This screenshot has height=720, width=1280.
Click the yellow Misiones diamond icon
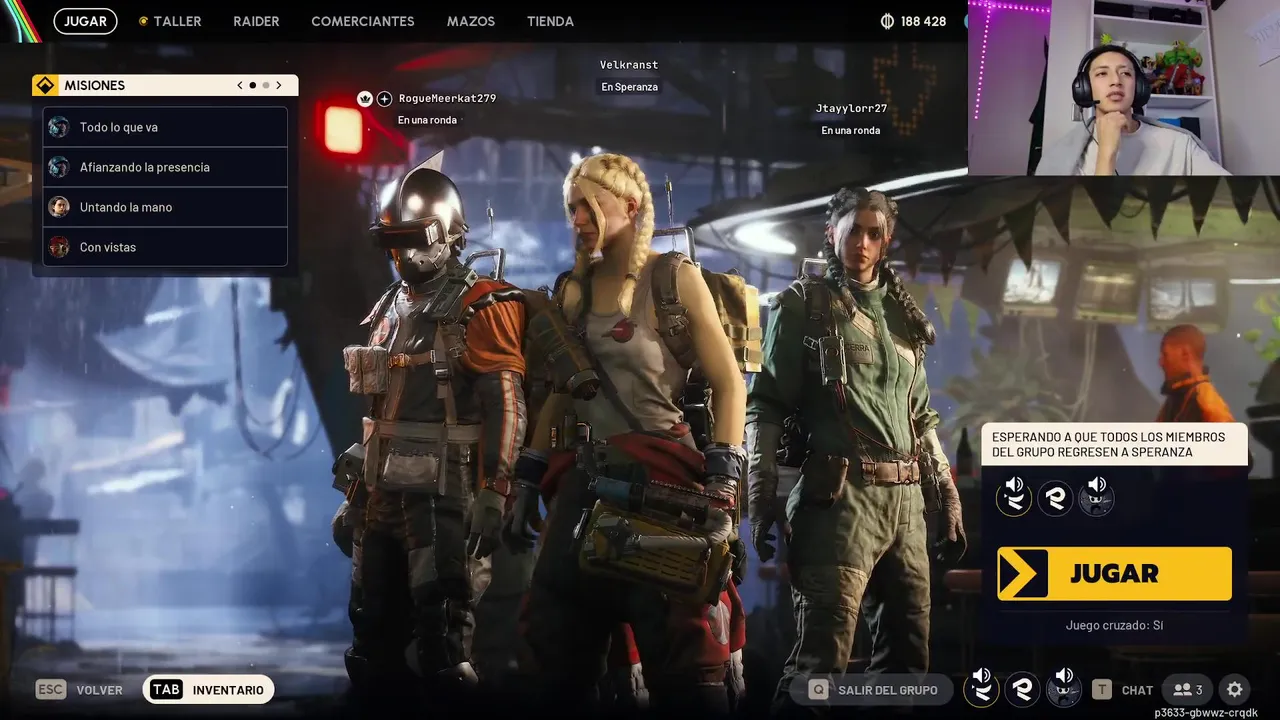pos(44,85)
